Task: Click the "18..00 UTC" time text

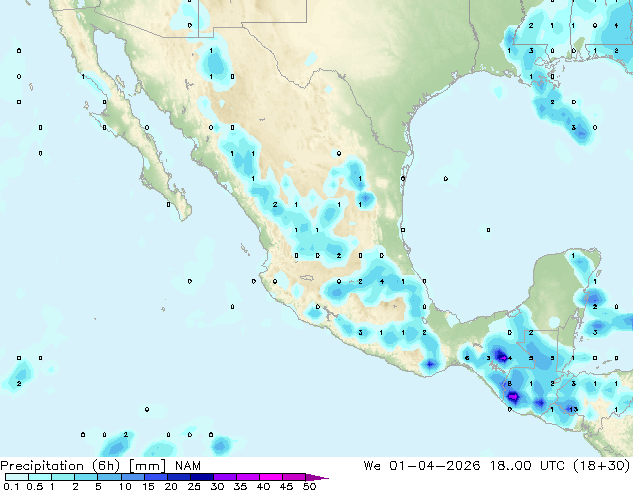Action: click(527, 466)
